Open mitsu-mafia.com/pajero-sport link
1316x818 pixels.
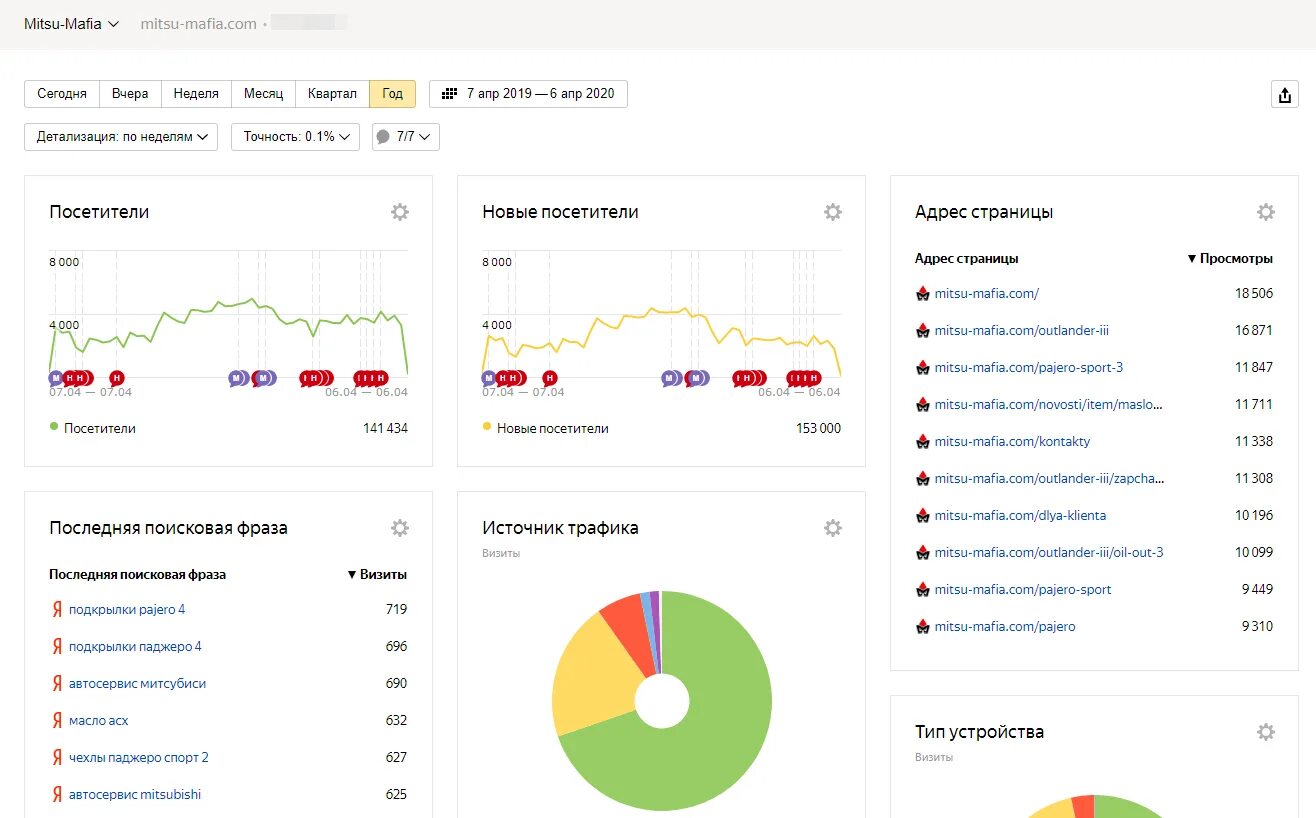(1023, 589)
